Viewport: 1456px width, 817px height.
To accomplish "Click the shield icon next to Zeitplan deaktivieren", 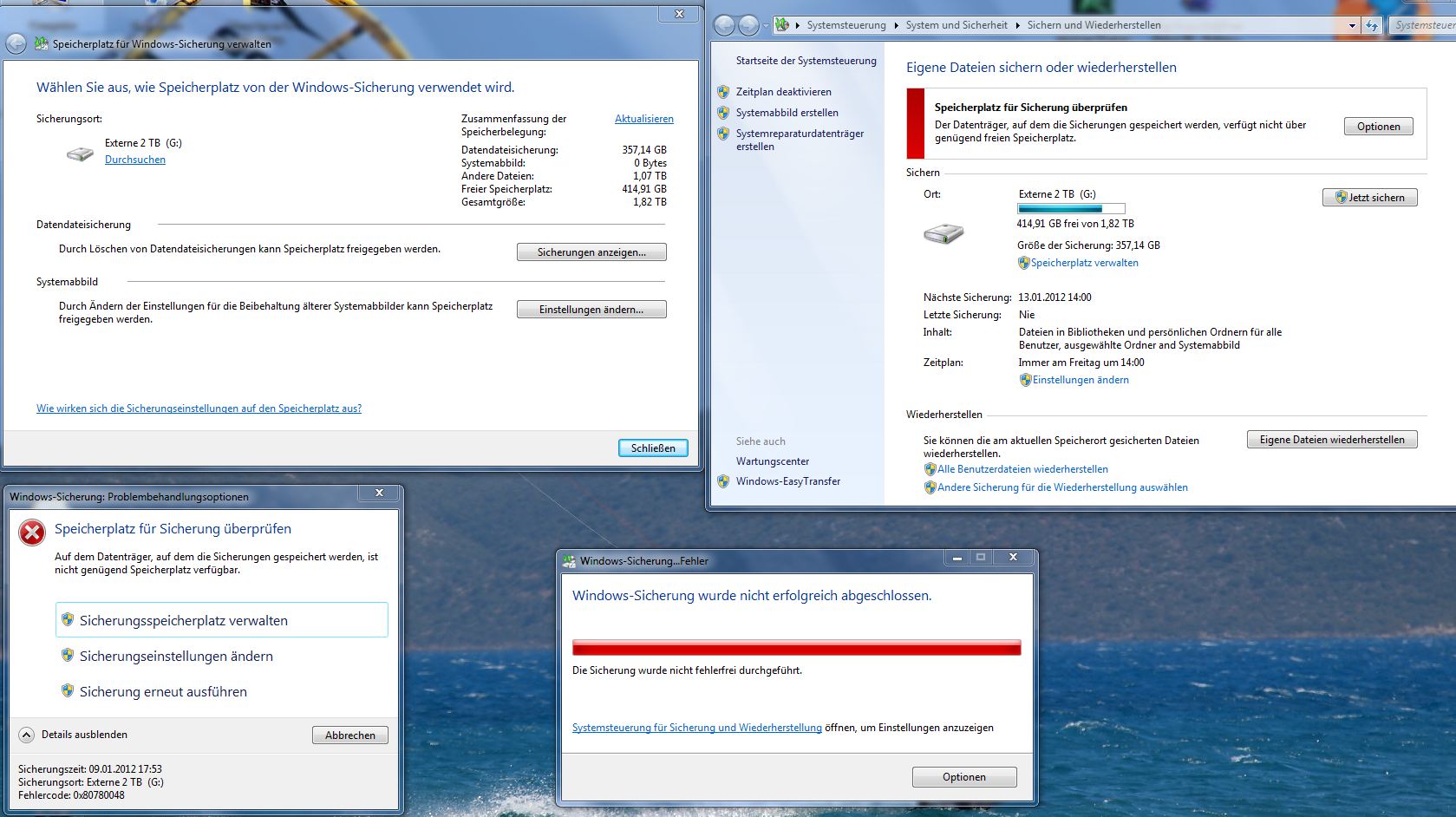I will tap(723, 92).
